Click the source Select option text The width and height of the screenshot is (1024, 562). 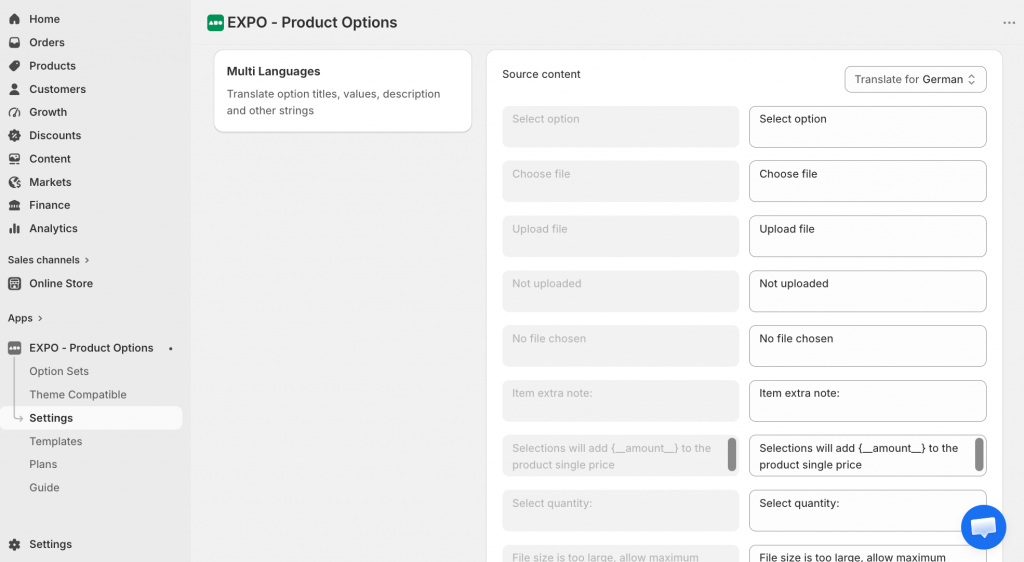pyautogui.click(x=546, y=119)
